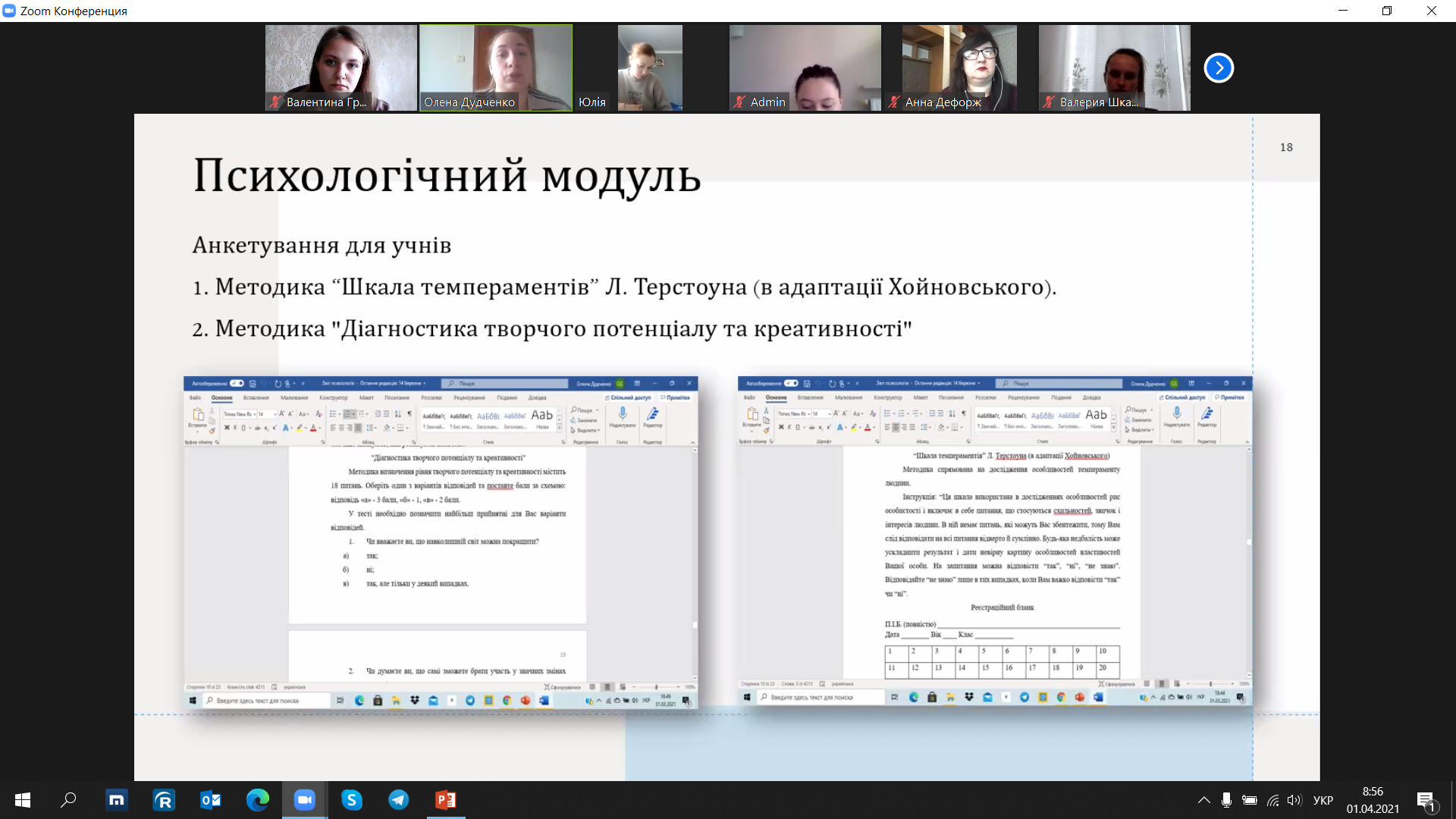The width and height of the screenshot is (1456, 819).
Task: Open the УКР input language selector
Action: (1323, 800)
